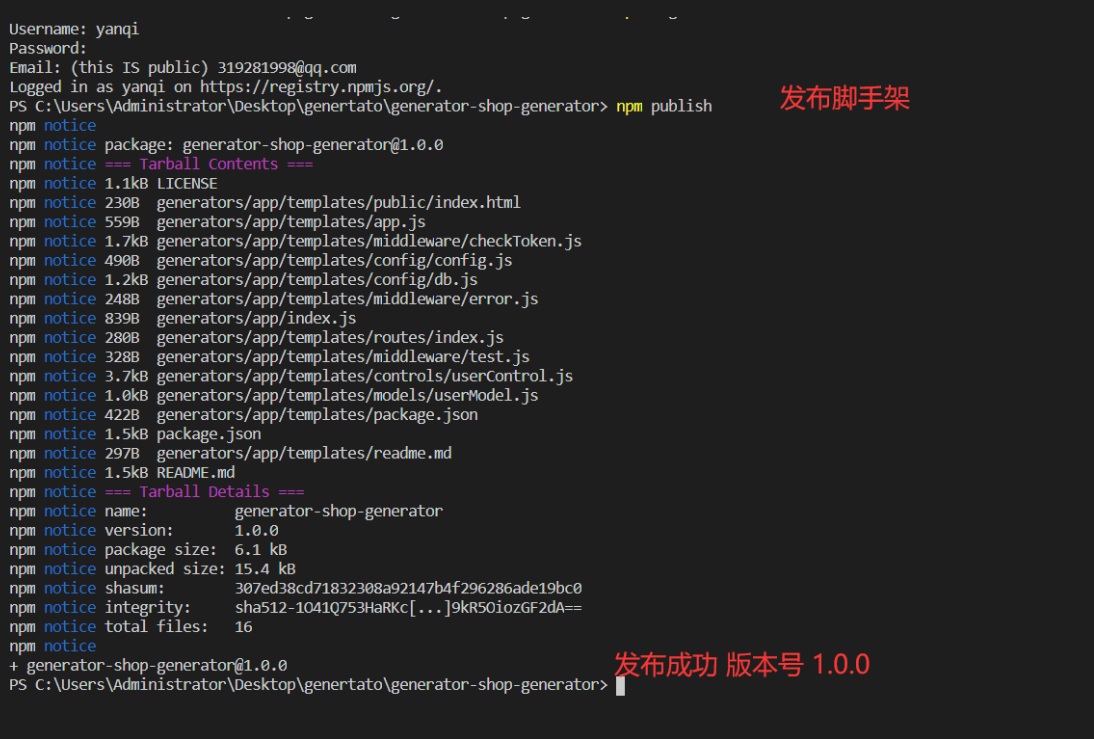Click the controls/userControl.js file path

click(x=365, y=377)
